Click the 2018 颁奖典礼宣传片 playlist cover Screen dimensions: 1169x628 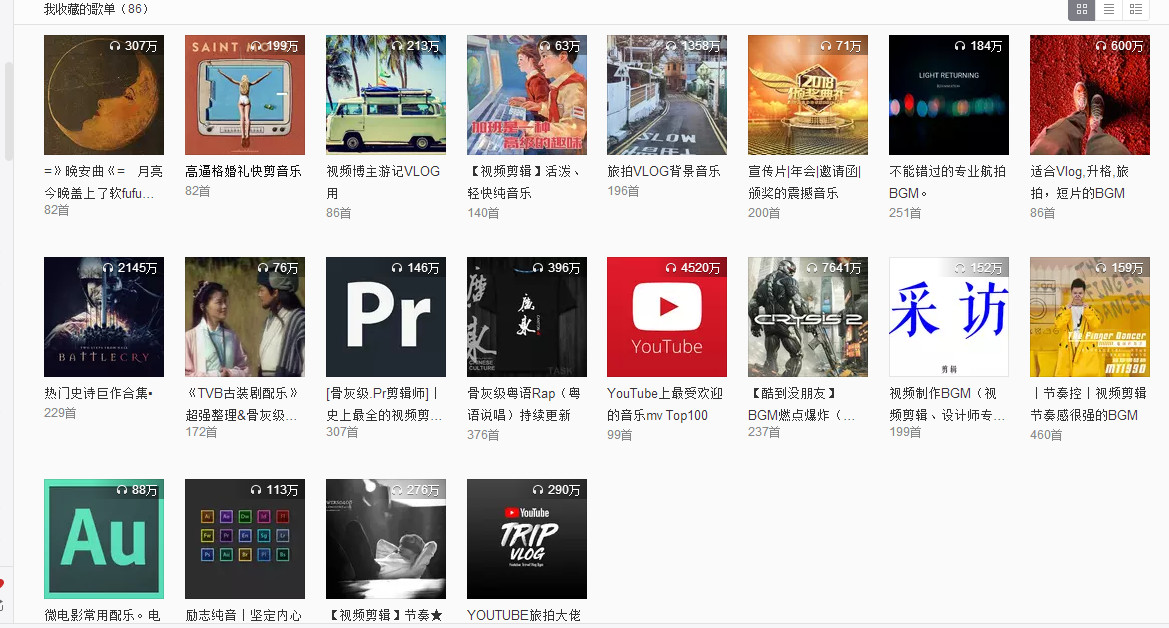point(807,95)
